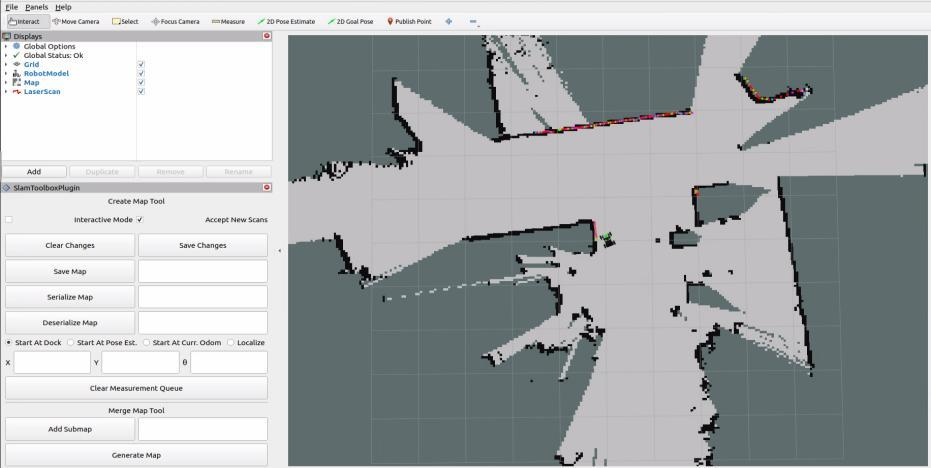Click the Save Changes button

click(x=203, y=245)
